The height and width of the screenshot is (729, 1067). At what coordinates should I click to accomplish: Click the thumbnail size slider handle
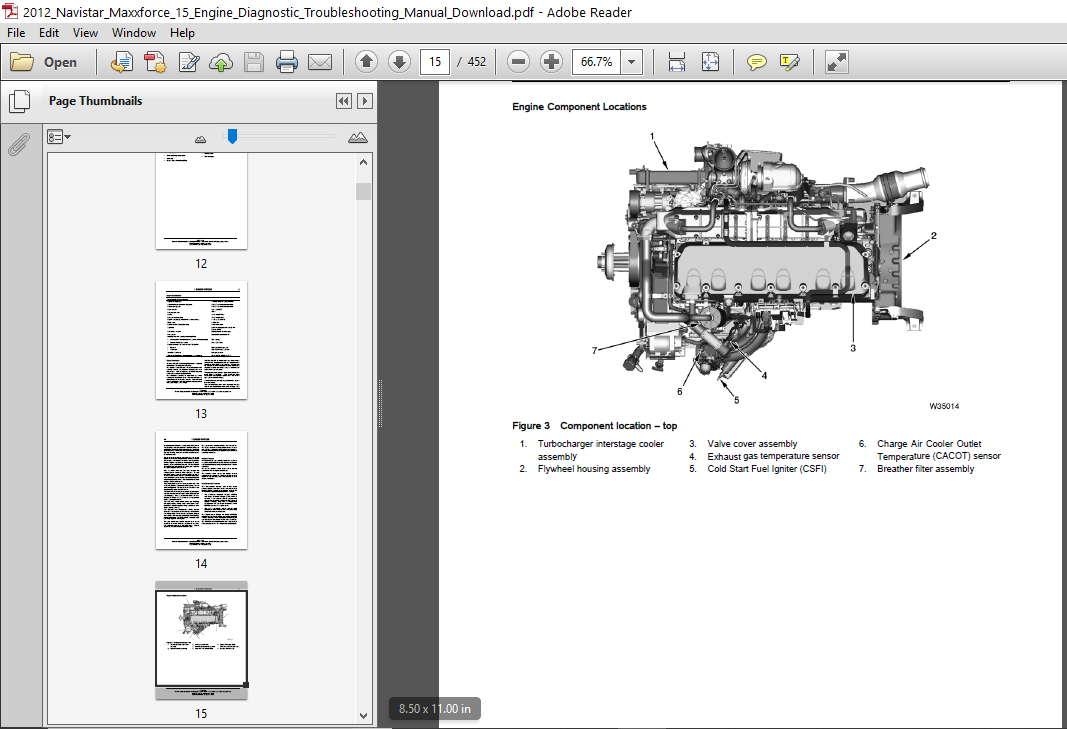[232, 136]
